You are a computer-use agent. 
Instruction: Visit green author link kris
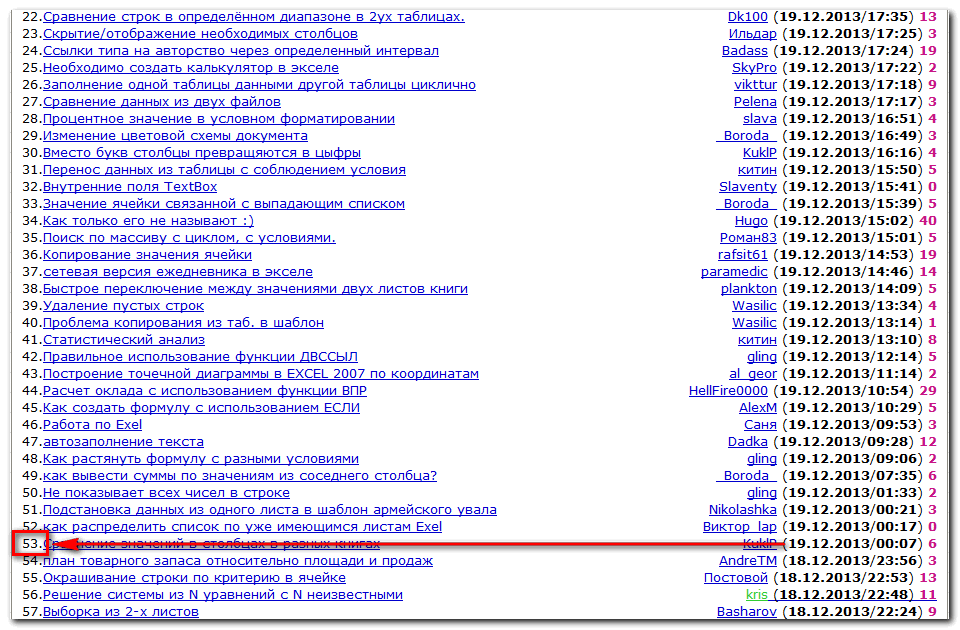[x=757, y=595]
